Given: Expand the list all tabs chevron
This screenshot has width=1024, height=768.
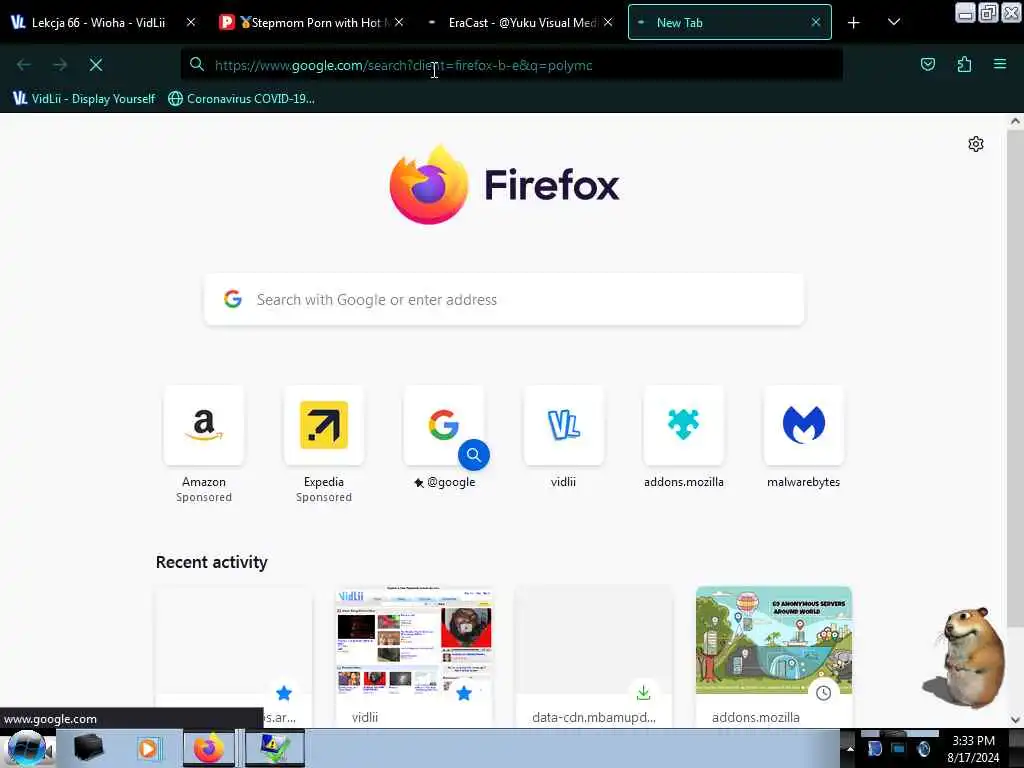Looking at the screenshot, I should point(894,22).
